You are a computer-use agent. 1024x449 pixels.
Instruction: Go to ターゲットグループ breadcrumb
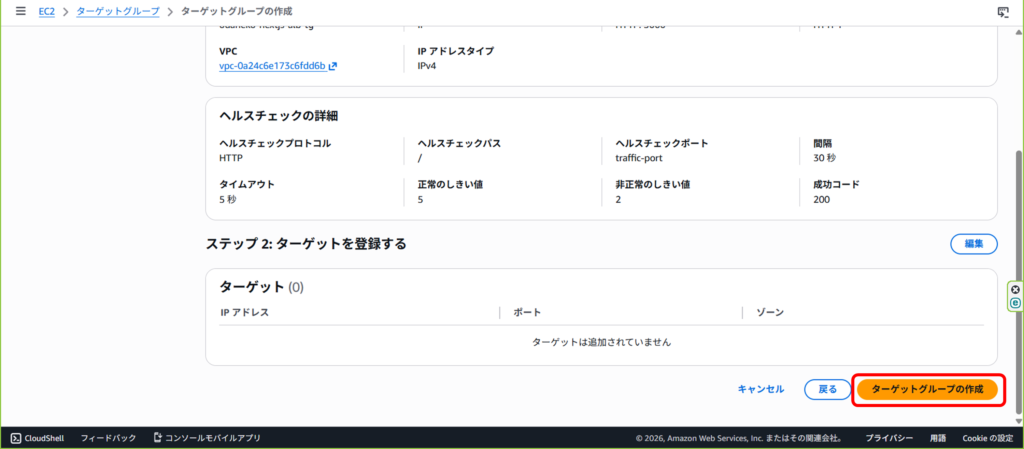(x=120, y=11)
